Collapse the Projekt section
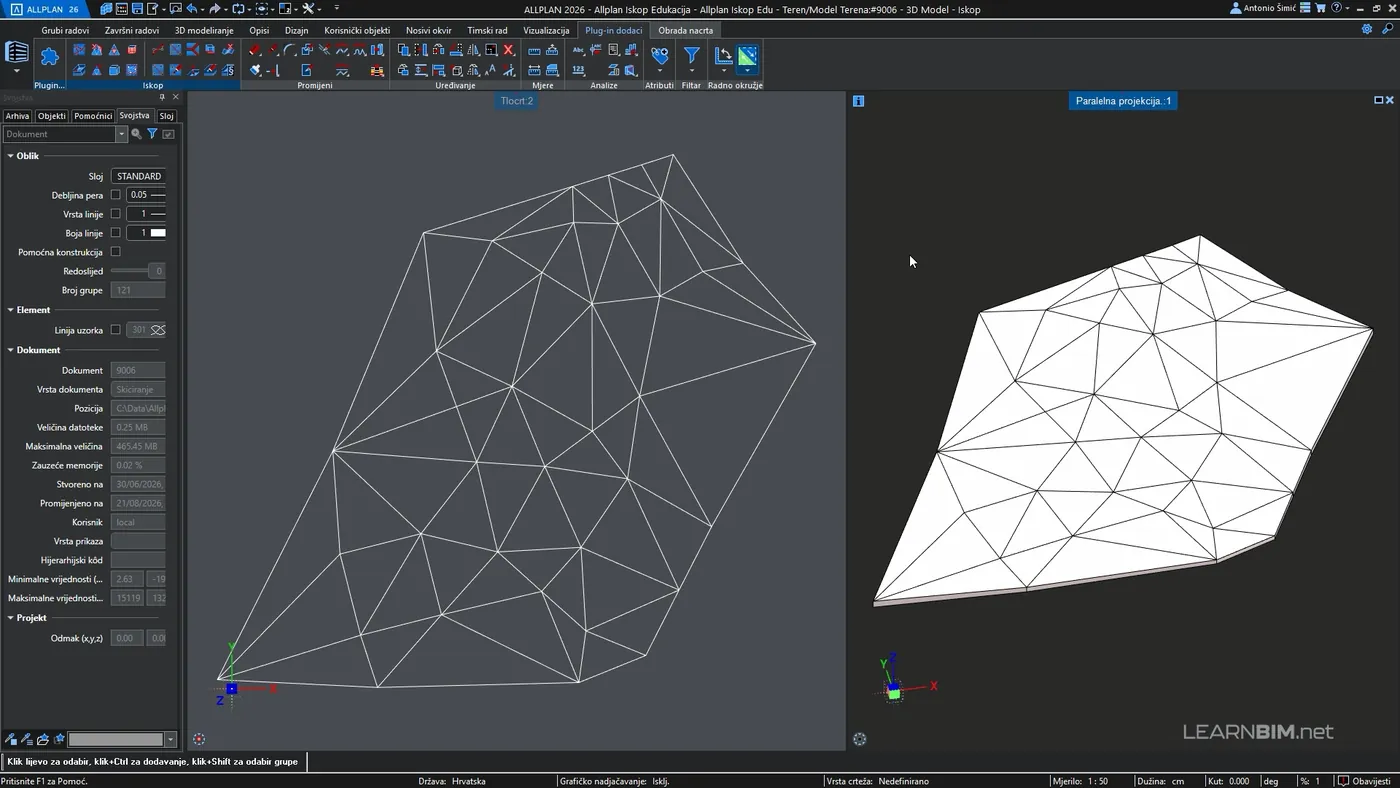The width and height of the screenshot is (1400, 788). tap(10, 618)
